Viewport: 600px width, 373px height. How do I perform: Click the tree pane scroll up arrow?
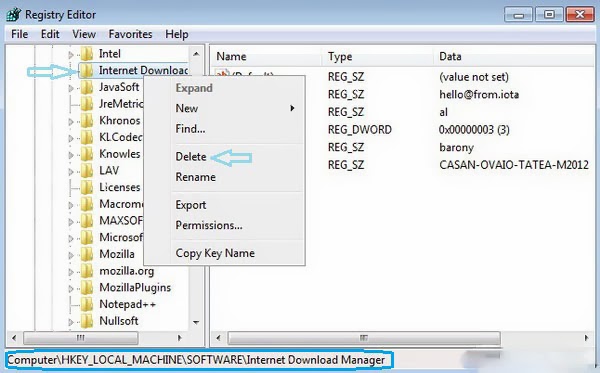pyautogui.click(x=196, y=54)
